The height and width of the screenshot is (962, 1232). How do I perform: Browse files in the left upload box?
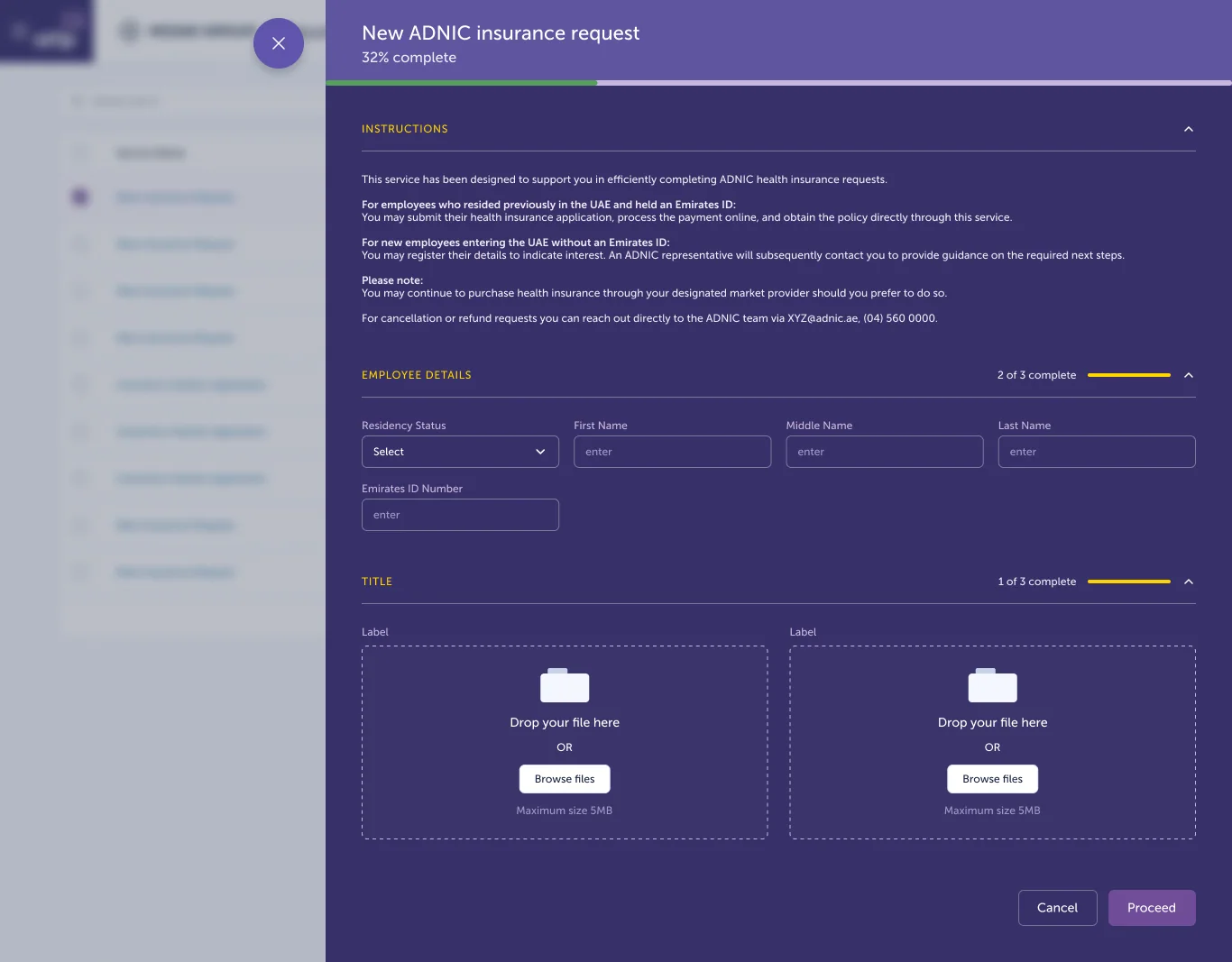coord(565,779)
